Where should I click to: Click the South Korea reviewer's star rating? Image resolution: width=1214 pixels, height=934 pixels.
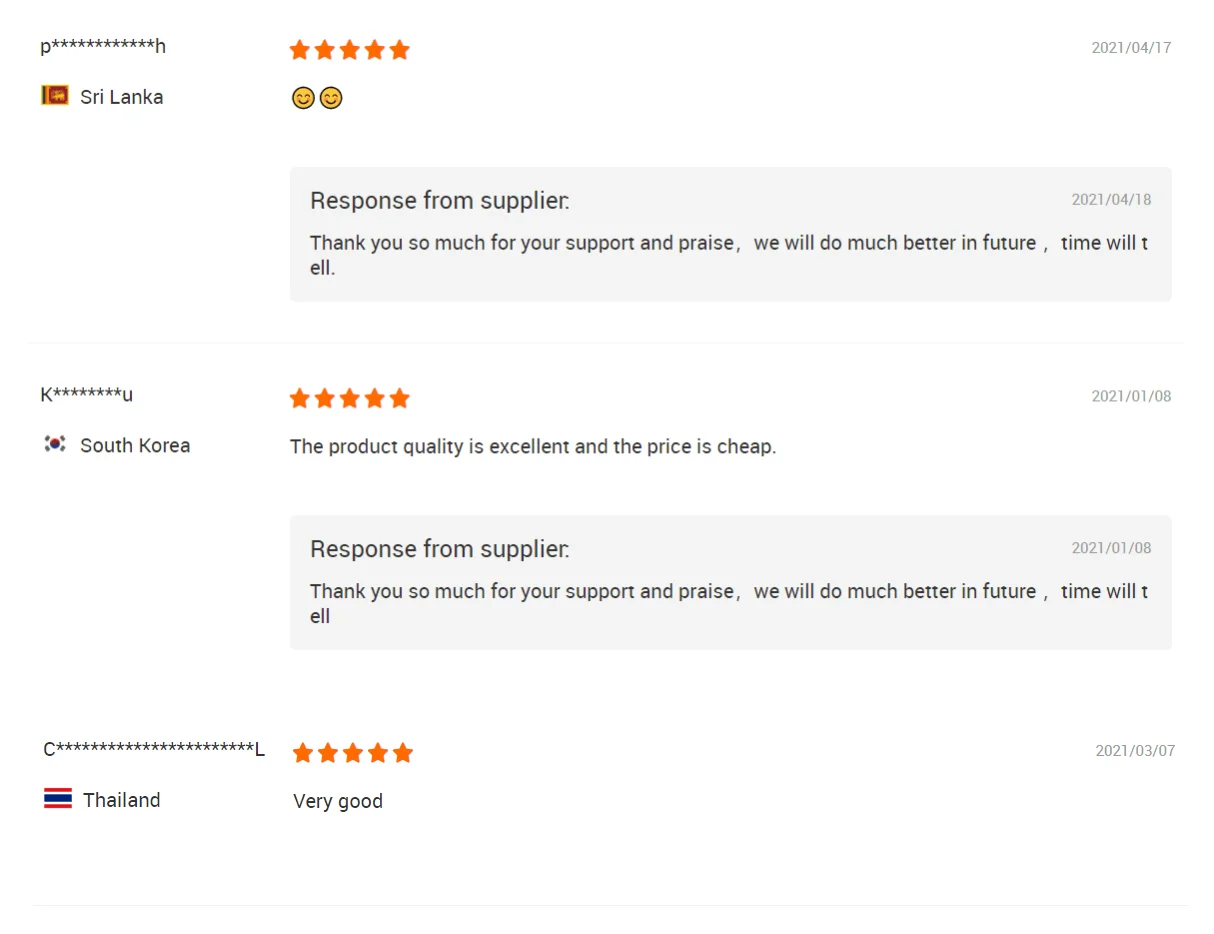[x=350, y=398]
